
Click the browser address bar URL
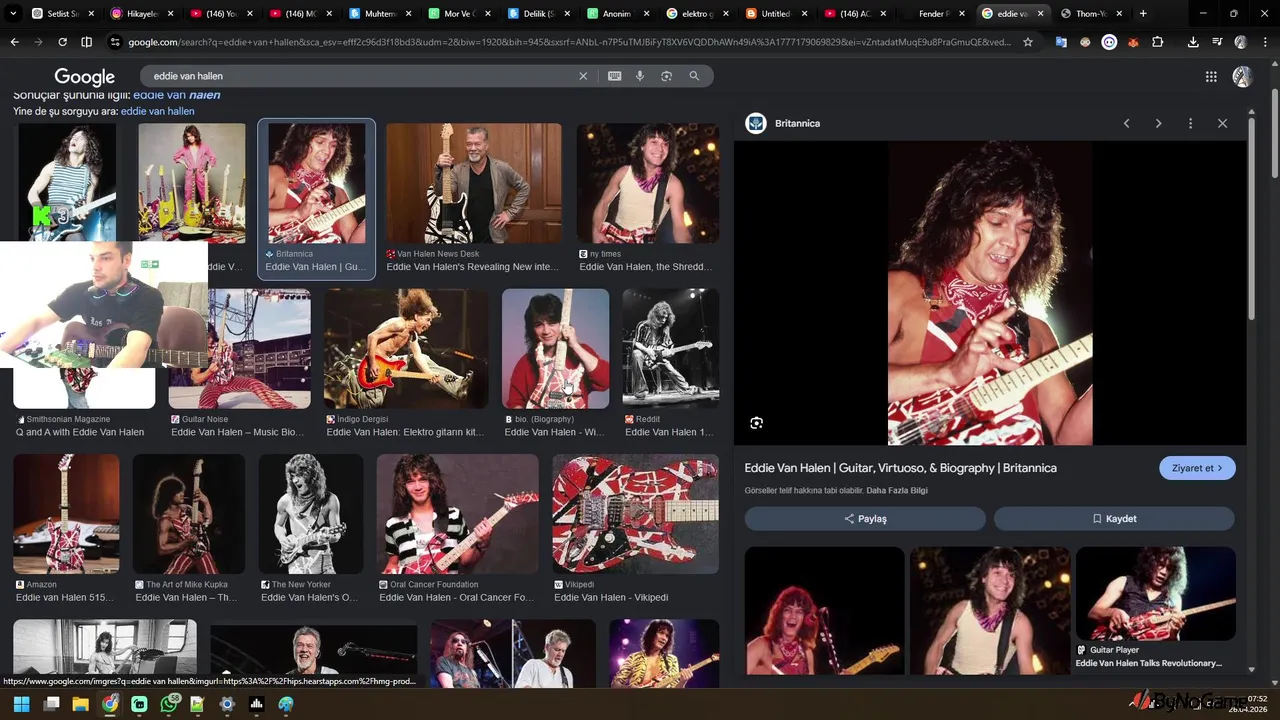click(569, 42)
